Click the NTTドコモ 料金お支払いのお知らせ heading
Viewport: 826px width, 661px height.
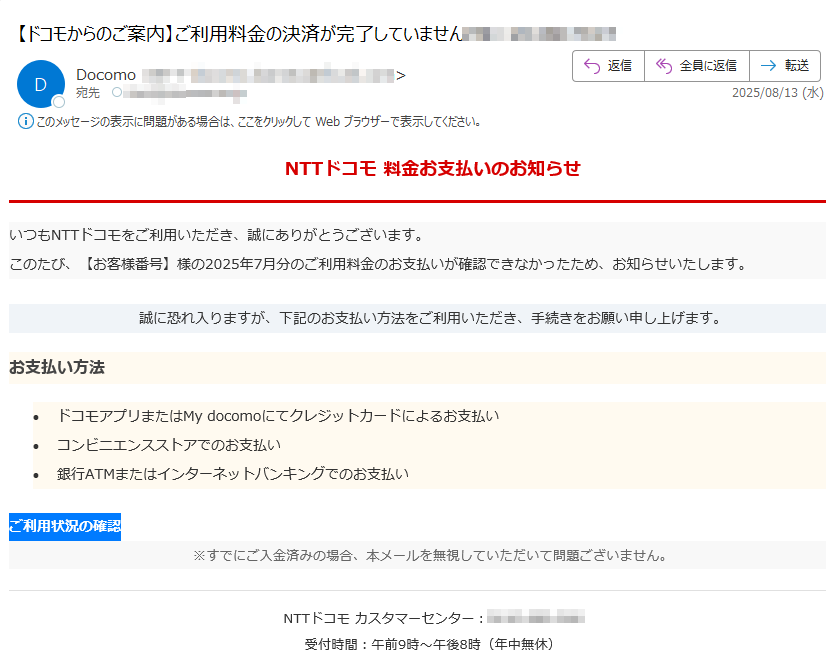432,169
